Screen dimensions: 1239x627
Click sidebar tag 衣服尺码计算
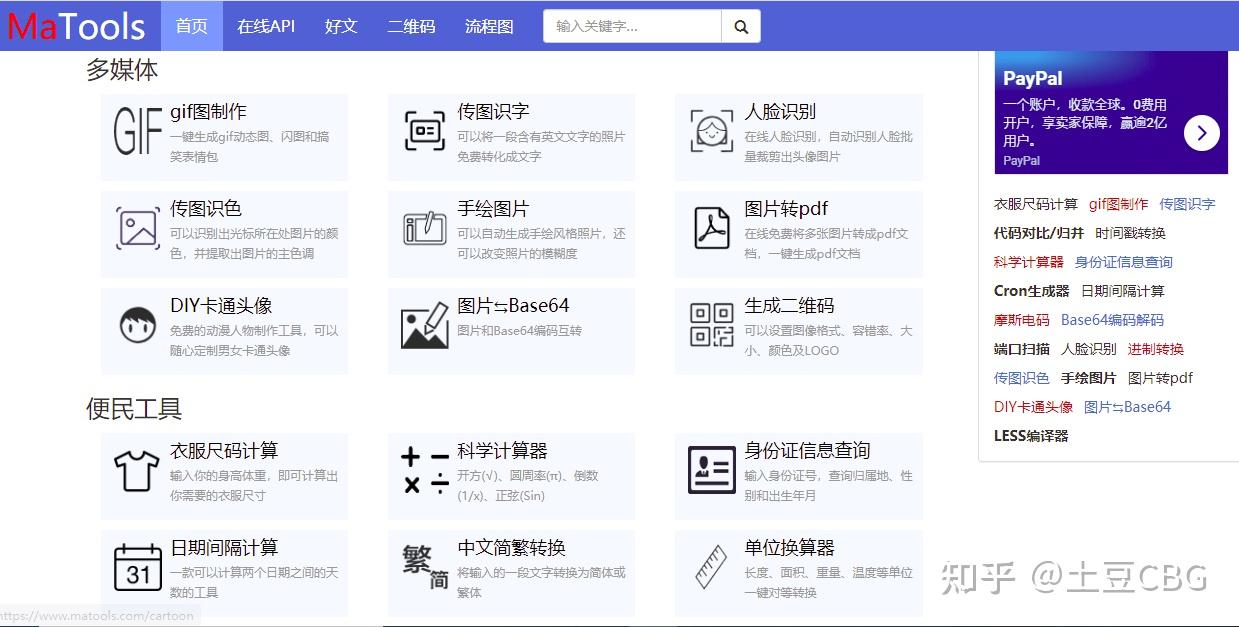pos(1036,204)
